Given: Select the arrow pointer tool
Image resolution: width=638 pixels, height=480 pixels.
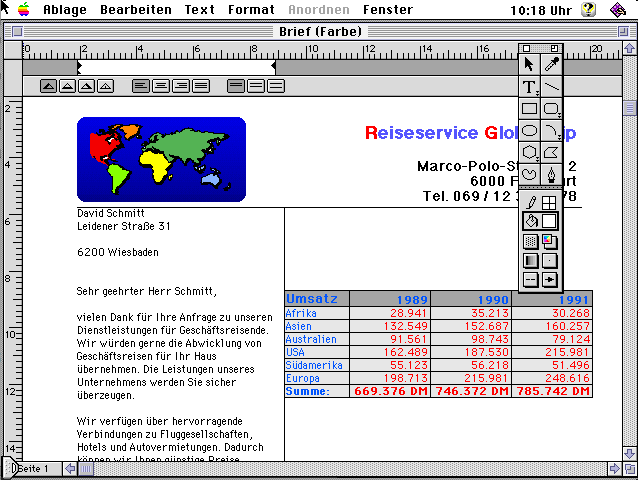Looking at the screenshot, I should point(529,65).
